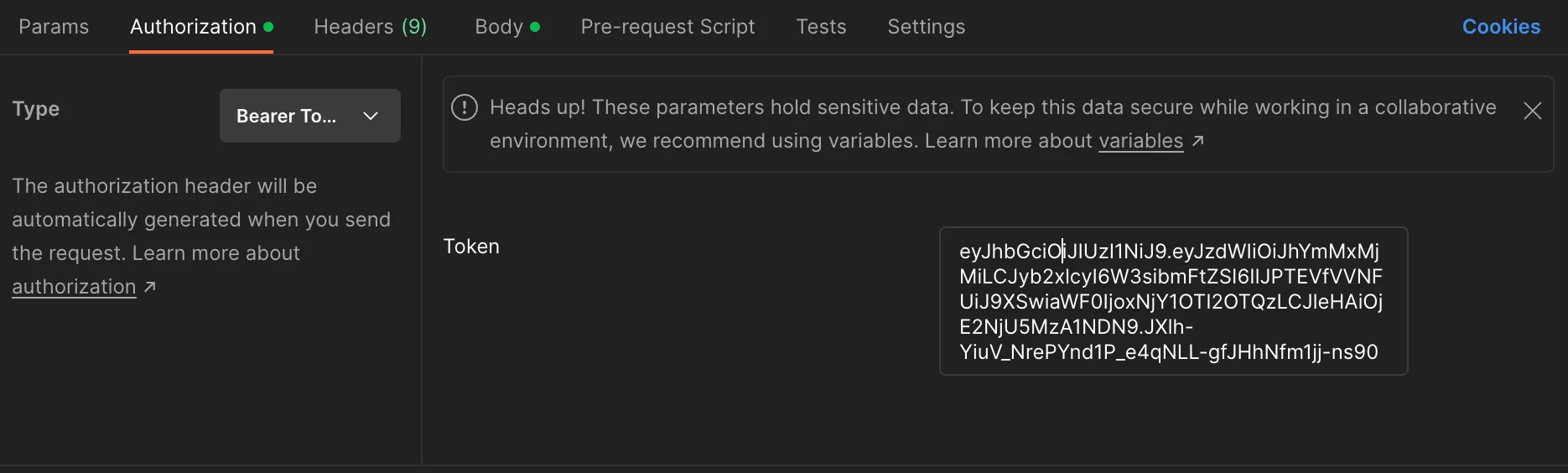Click the arrow icon beside authorization link
Screen dimensions: 1568x473
point(150,287)
